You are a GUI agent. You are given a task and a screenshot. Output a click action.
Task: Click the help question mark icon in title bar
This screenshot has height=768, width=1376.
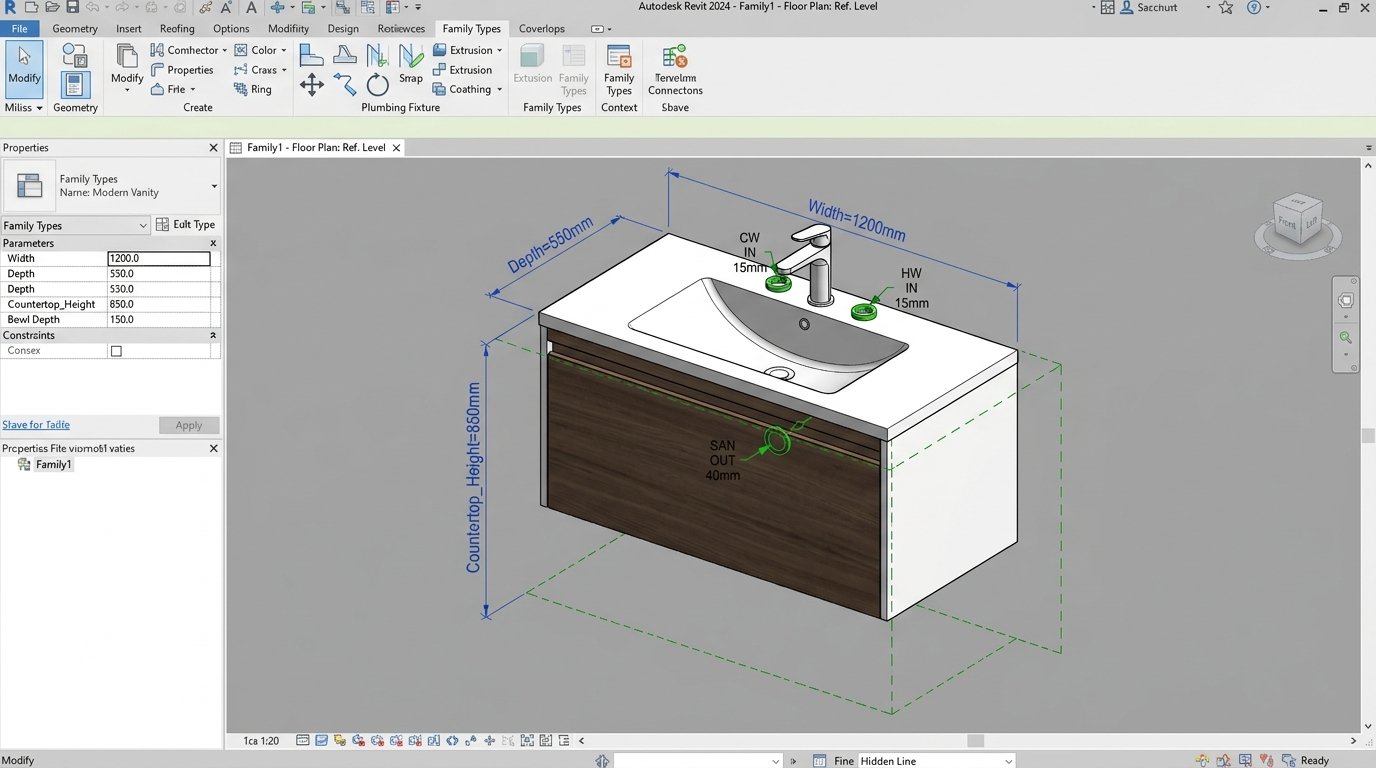pyautogui.click(x=1254, y=7)
